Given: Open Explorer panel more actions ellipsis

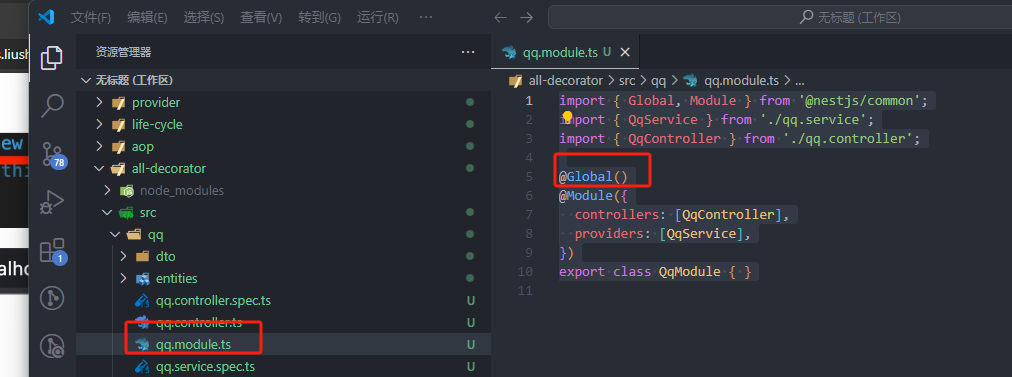Looking at the screenshot, I should pos(468,52).
